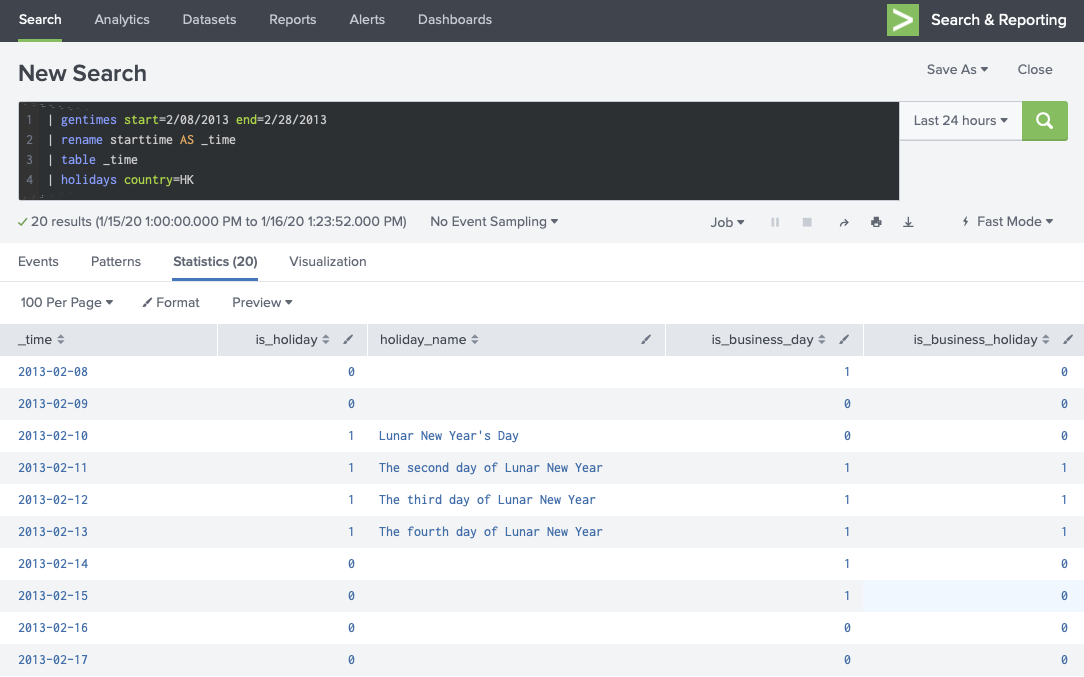
Task: Change Fast Mode search mode
Action: (x=1008, y=221)
